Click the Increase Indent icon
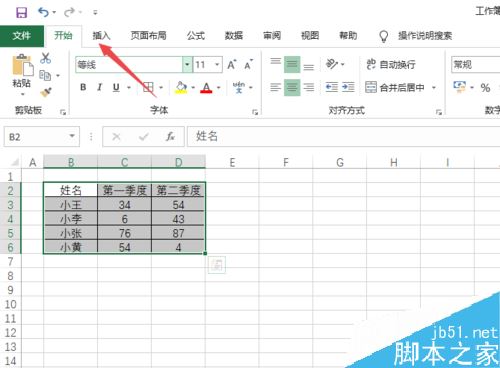The image size is (500, 368). [348, 87]
